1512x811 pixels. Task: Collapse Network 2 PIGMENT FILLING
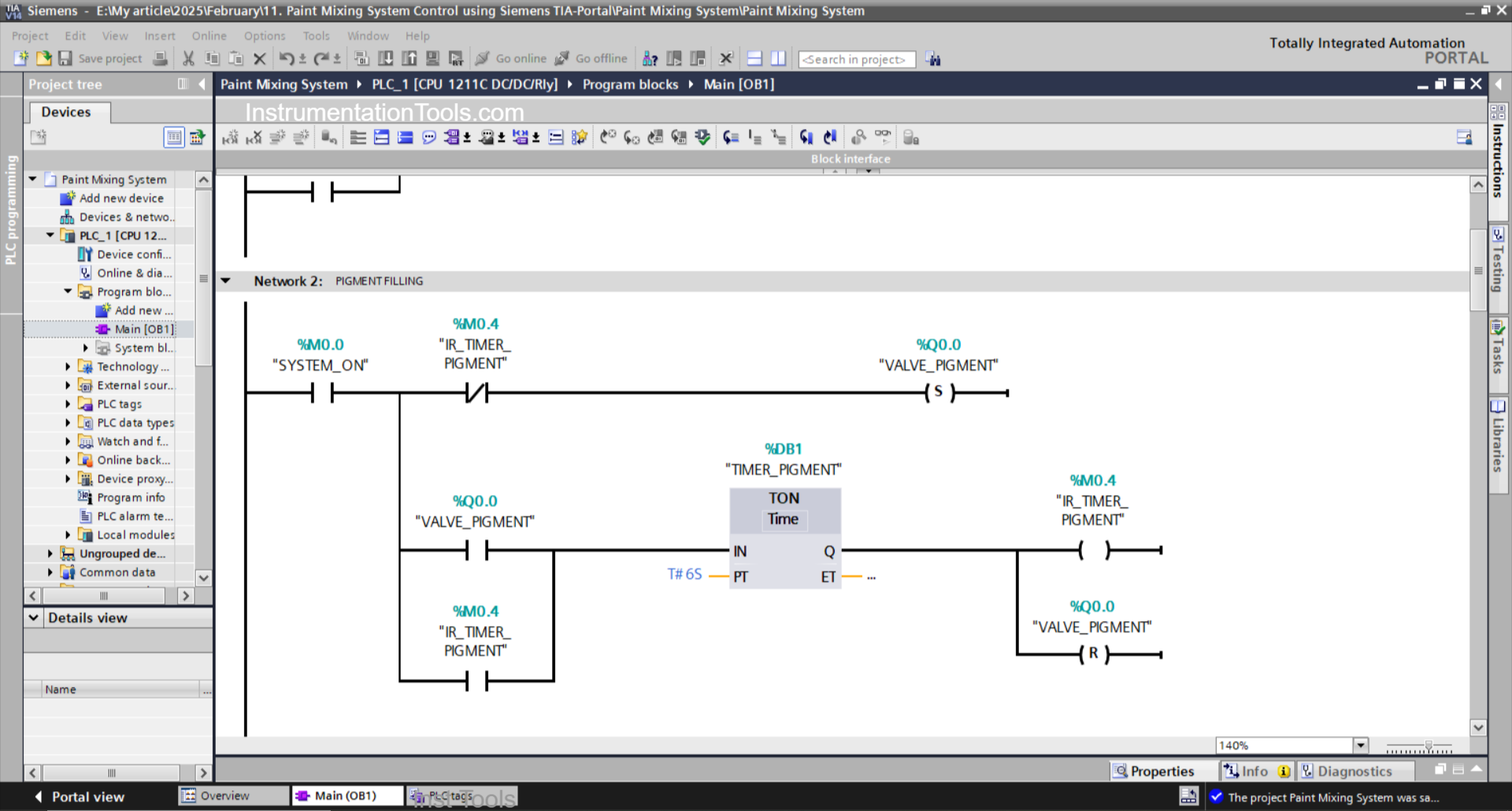[x=226, y=280]
